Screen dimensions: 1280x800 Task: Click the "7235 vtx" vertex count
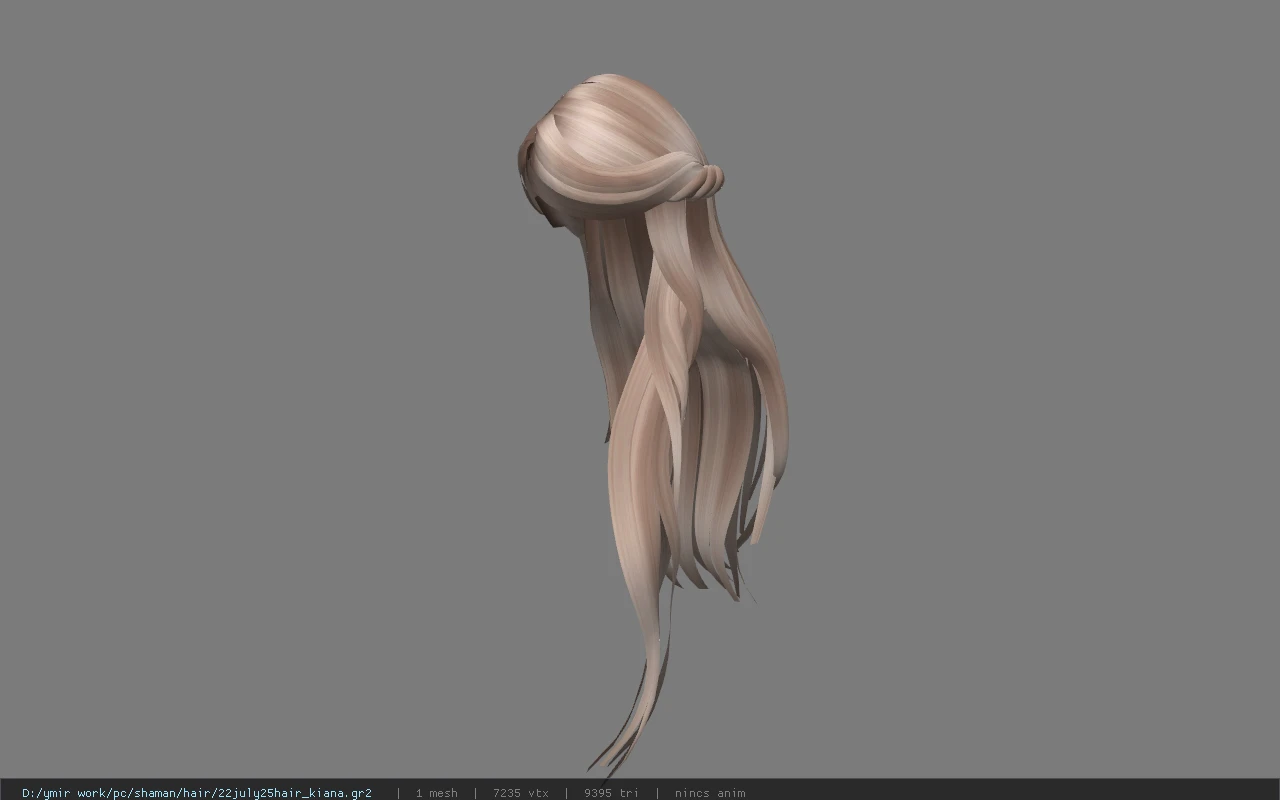pos(520,793)
